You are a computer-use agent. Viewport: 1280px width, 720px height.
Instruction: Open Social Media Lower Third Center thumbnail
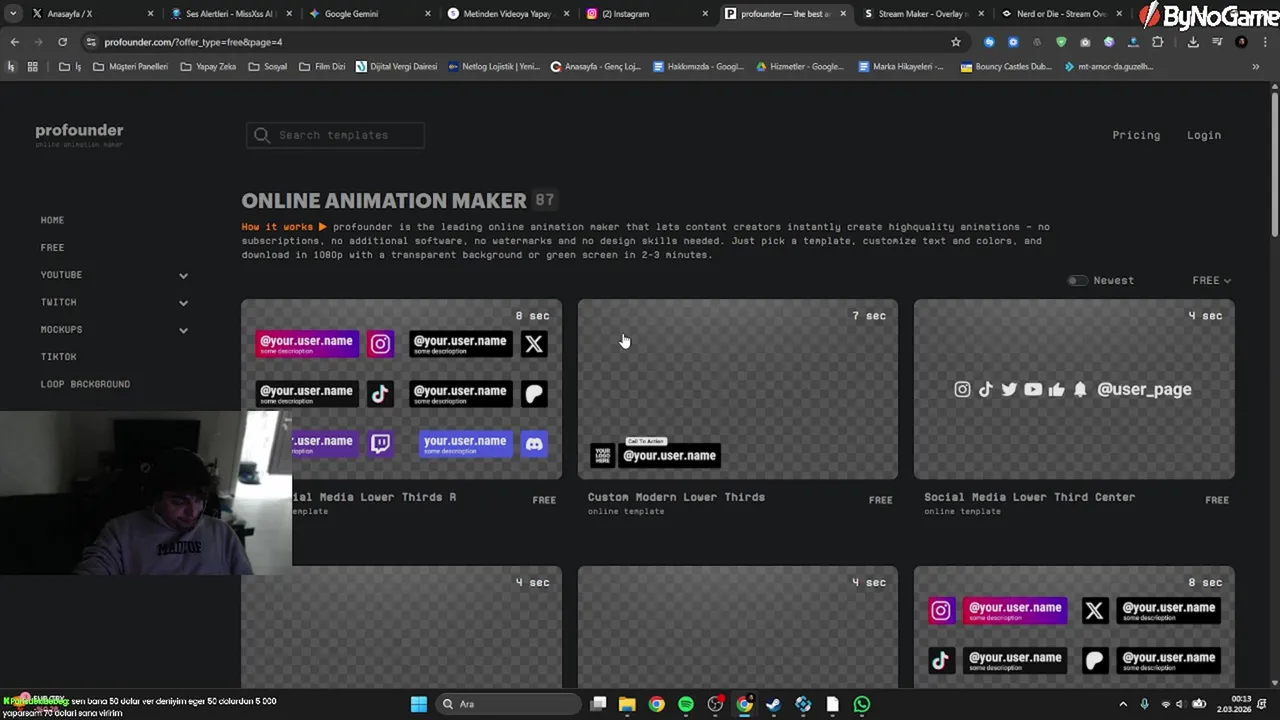[x=1074, y=389]
